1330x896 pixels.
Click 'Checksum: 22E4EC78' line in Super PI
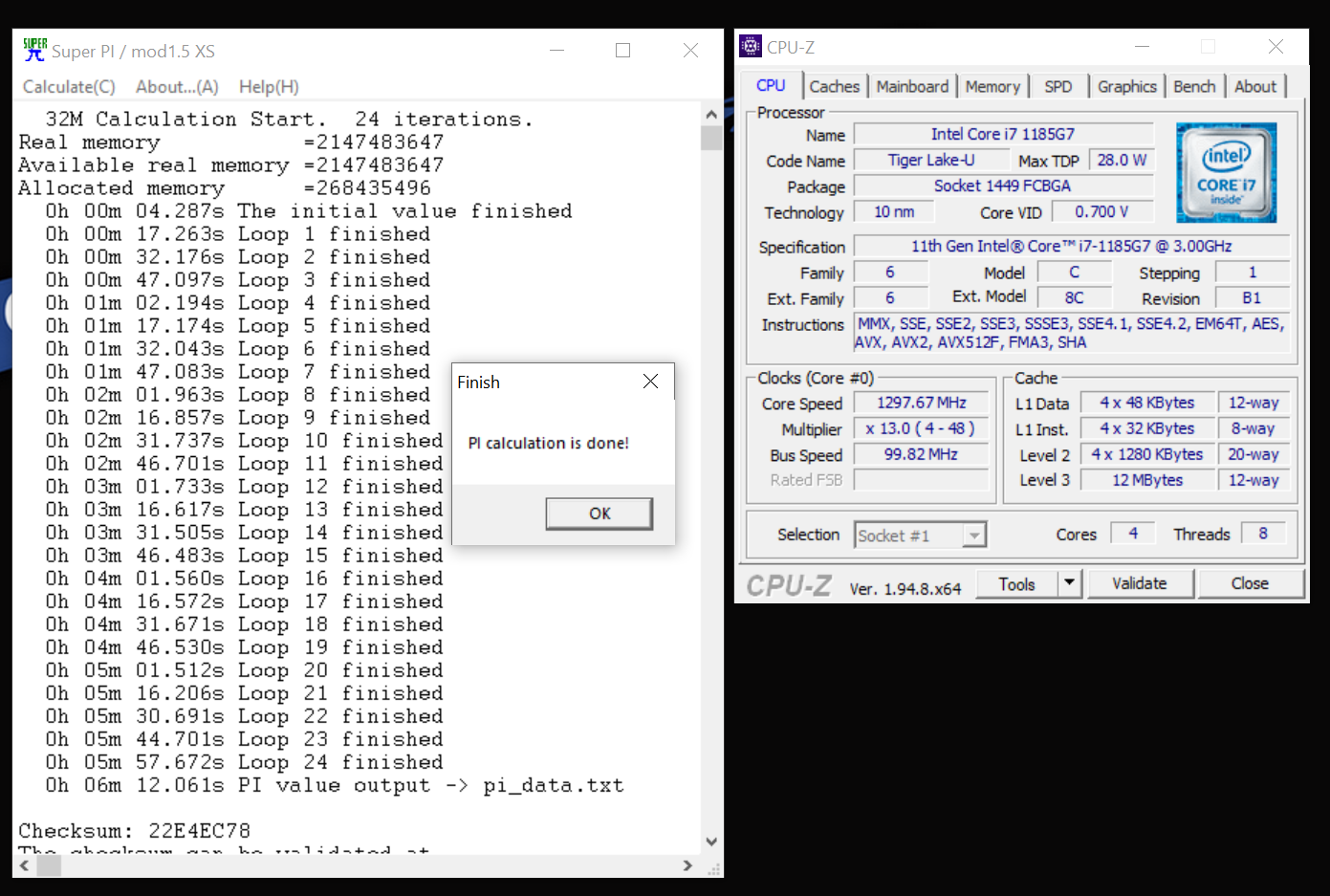[x=134, y=831]
